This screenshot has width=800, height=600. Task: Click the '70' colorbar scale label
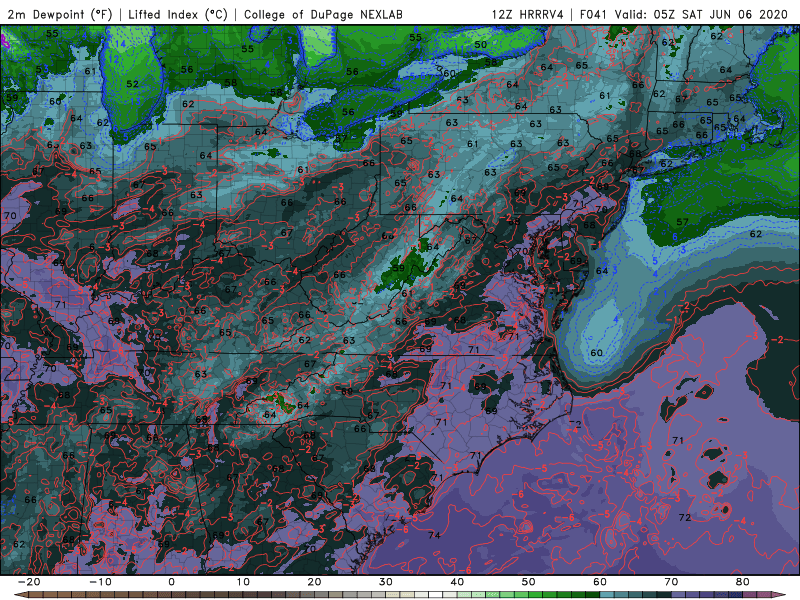pyautogui.click(x=671, y=582)
